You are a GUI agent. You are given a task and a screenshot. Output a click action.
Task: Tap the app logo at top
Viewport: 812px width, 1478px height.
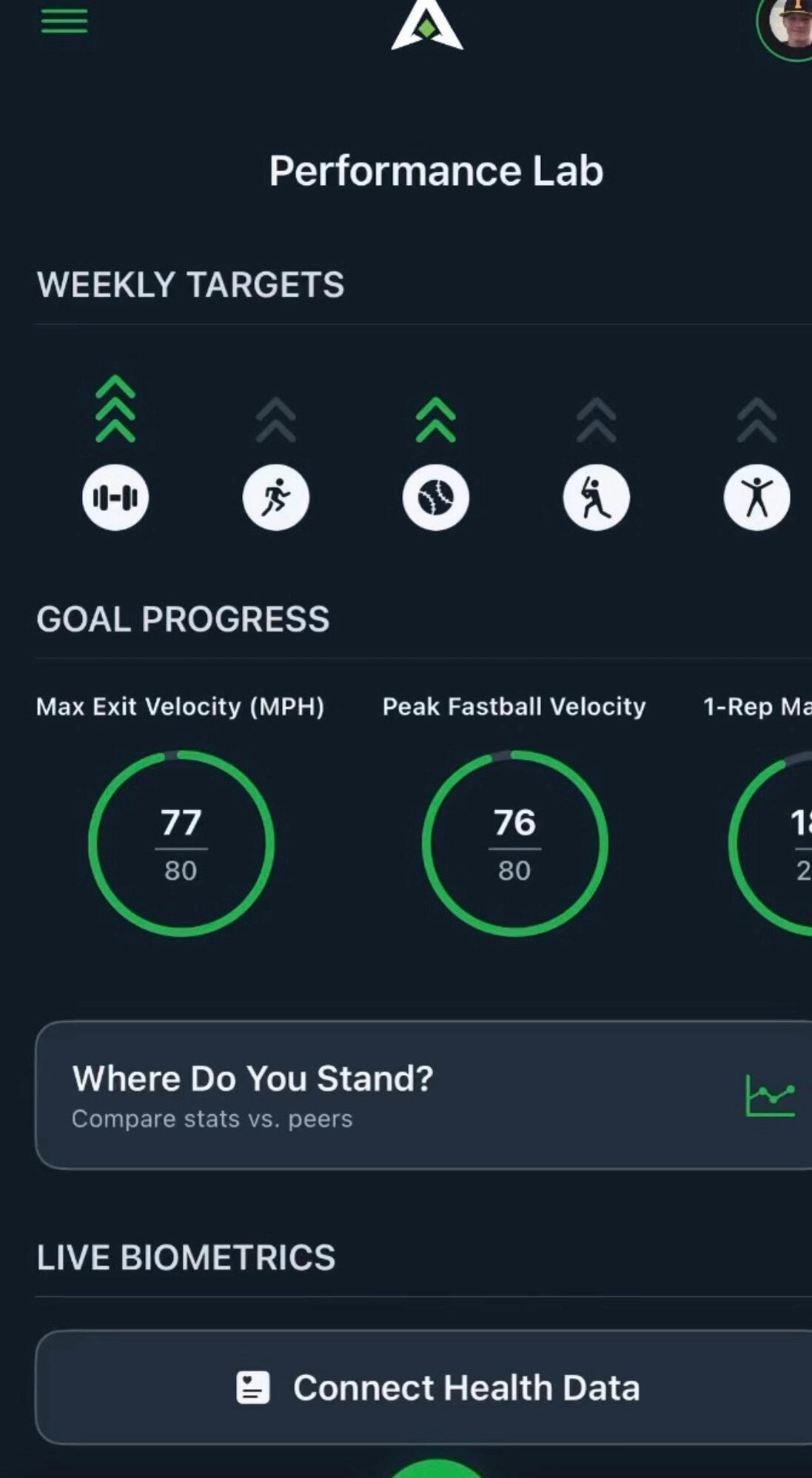[x=427, y=25]
